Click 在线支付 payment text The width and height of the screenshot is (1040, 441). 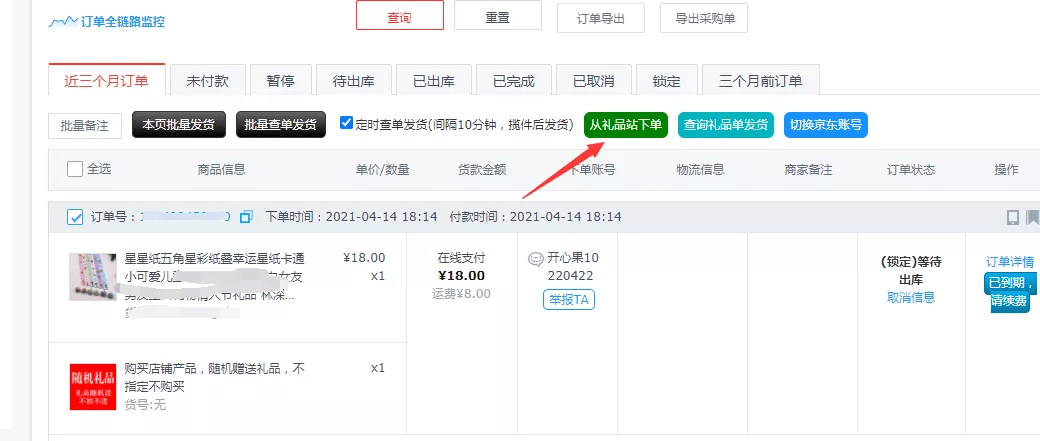coord(462,258)
